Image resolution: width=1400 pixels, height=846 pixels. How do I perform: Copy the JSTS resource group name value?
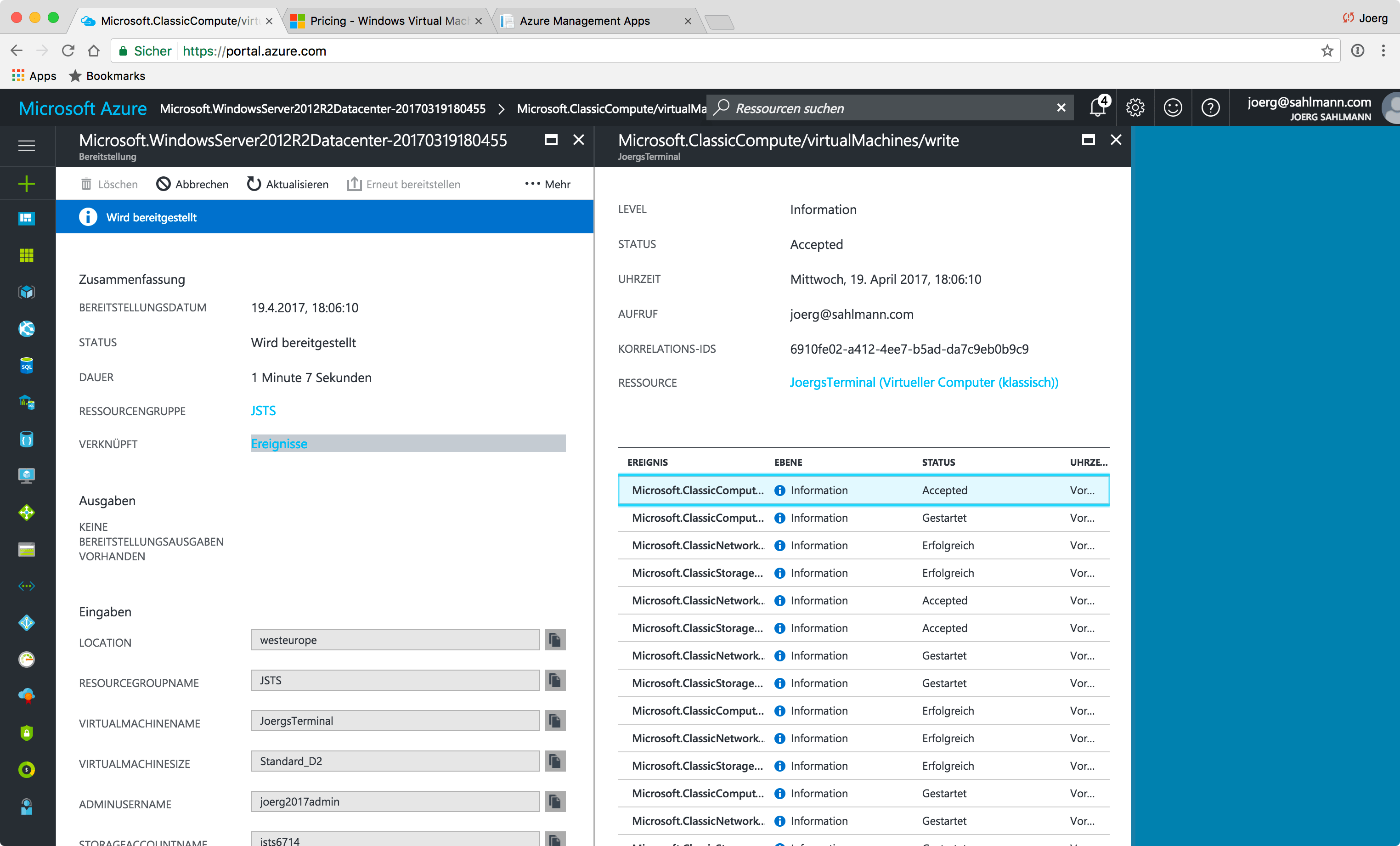click(555, 680)
